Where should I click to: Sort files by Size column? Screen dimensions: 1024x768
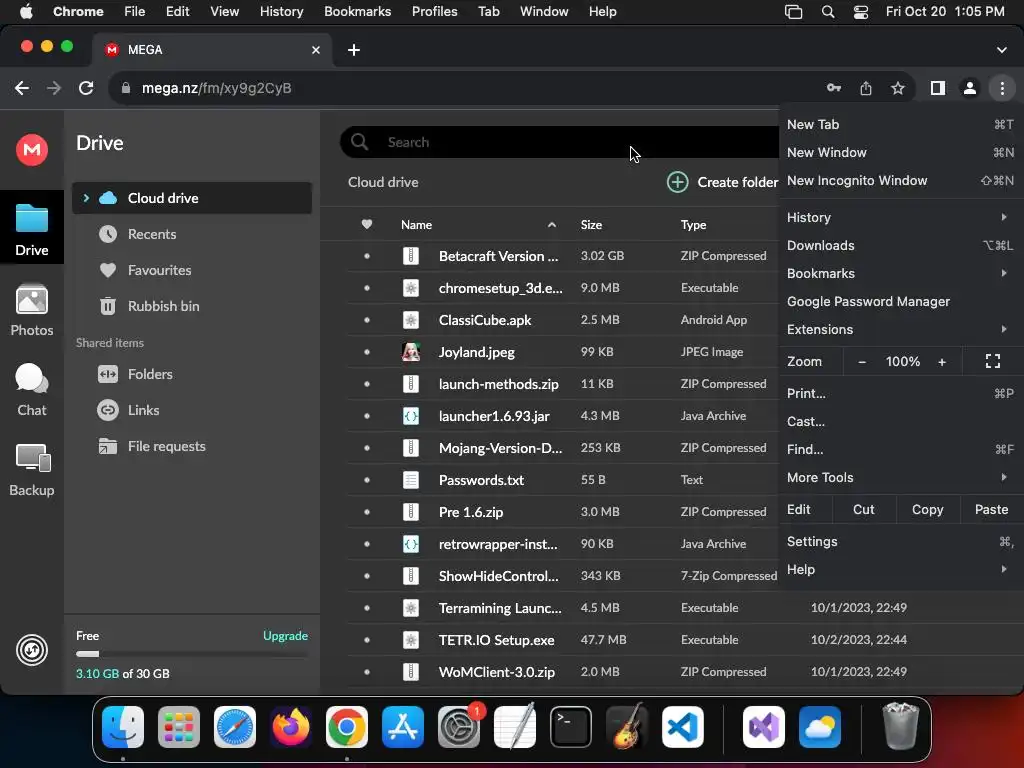coord(591,225)
